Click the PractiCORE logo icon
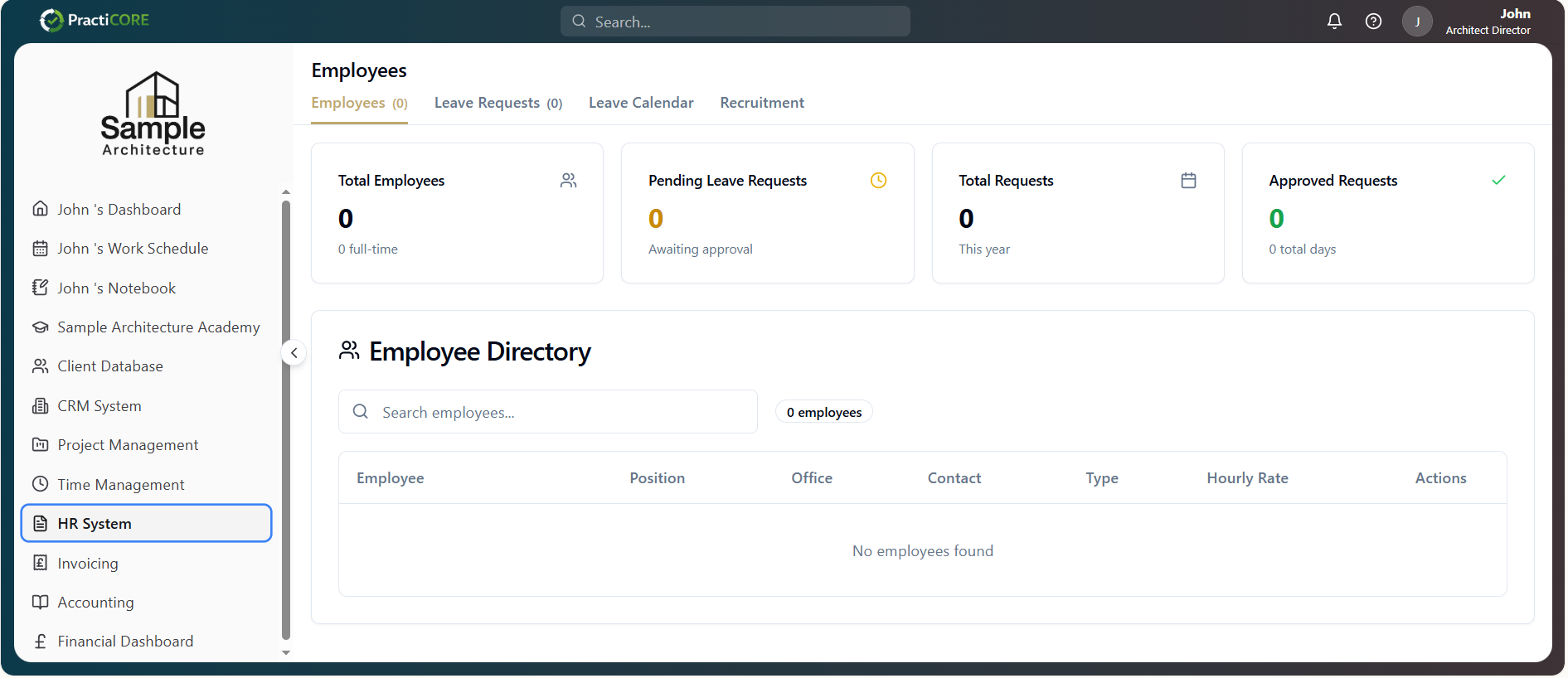 (51, 20)
